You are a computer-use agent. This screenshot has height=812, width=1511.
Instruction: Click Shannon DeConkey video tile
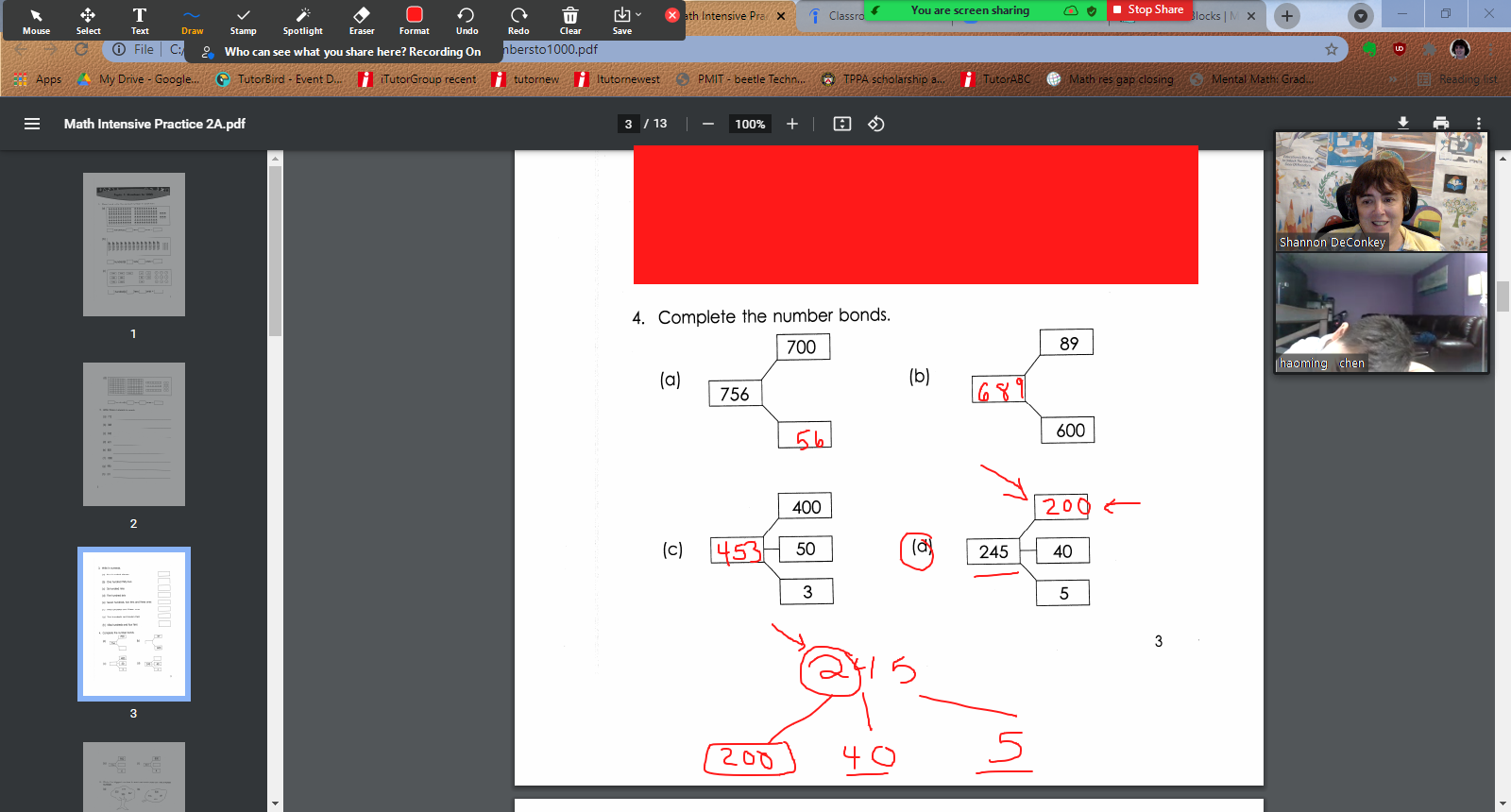pyautogui.click(x=1382, y=191)
